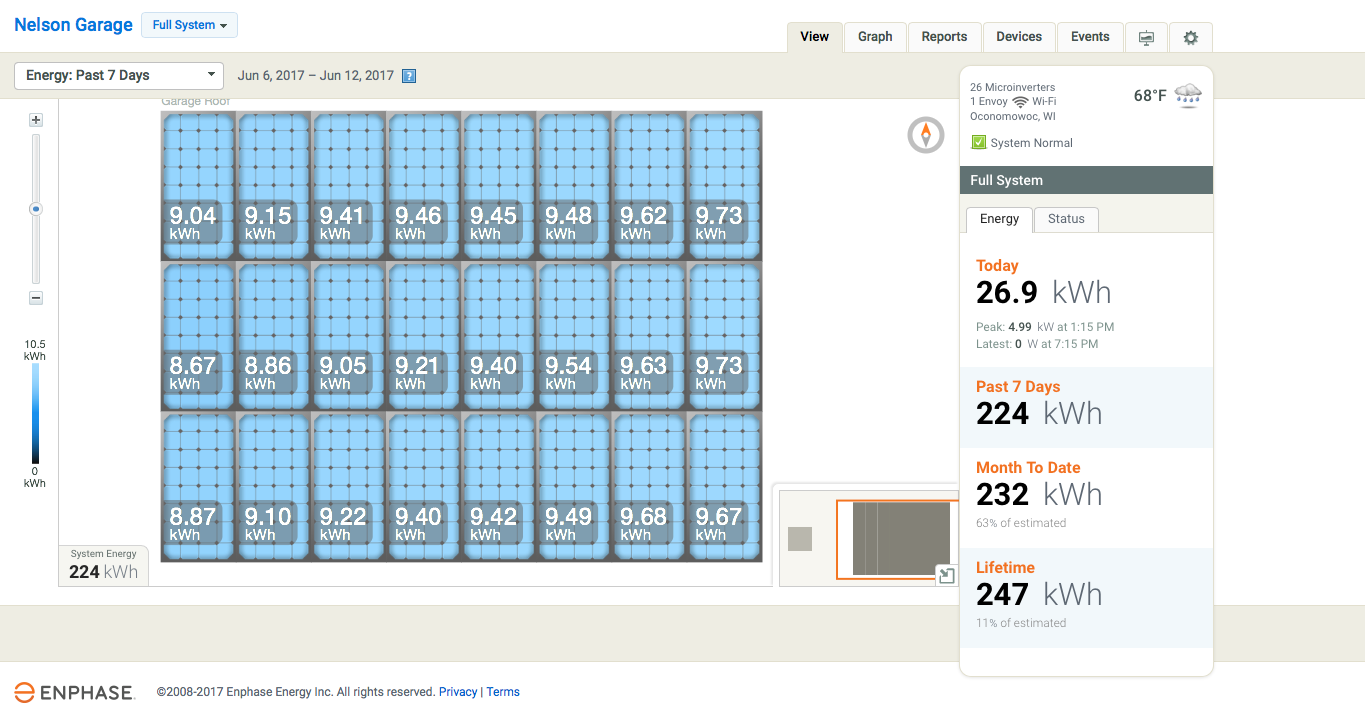The width and height of the screenshot is (1365, 720).
Task: Switch to the Graph tab
Action: coord(875,37)
